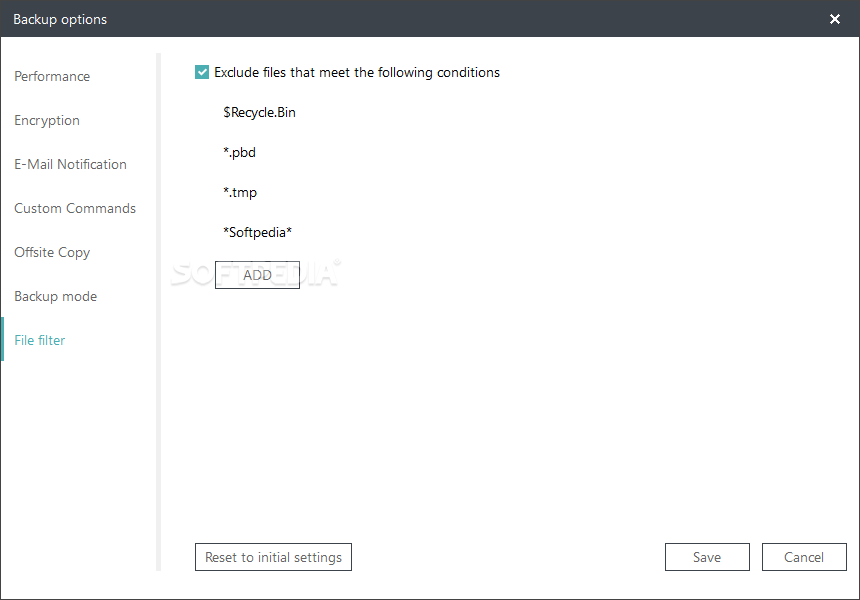Cancel the backup options dialog

(804, 557)
